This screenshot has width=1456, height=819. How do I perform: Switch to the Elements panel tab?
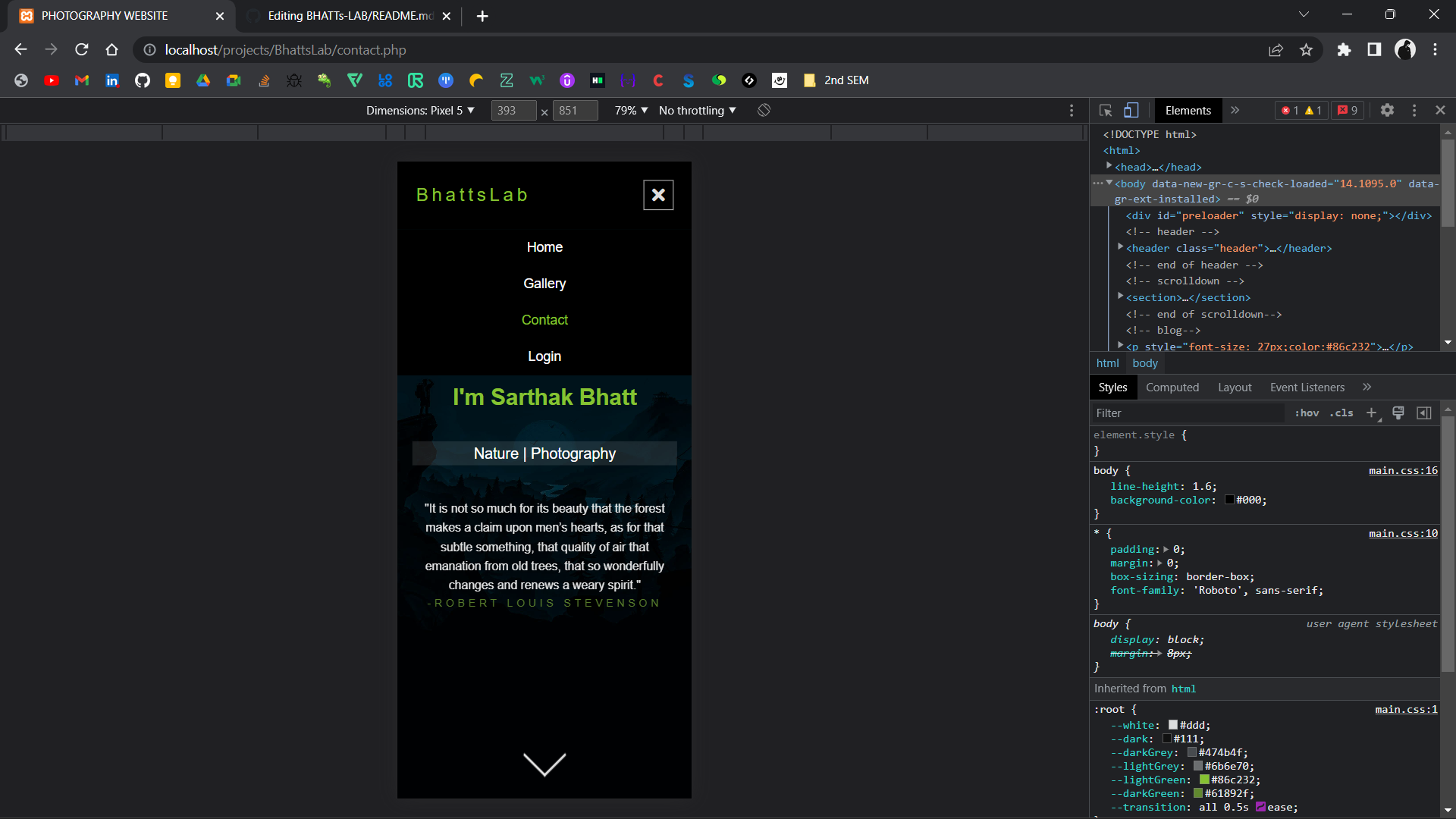pos(1188,111)
